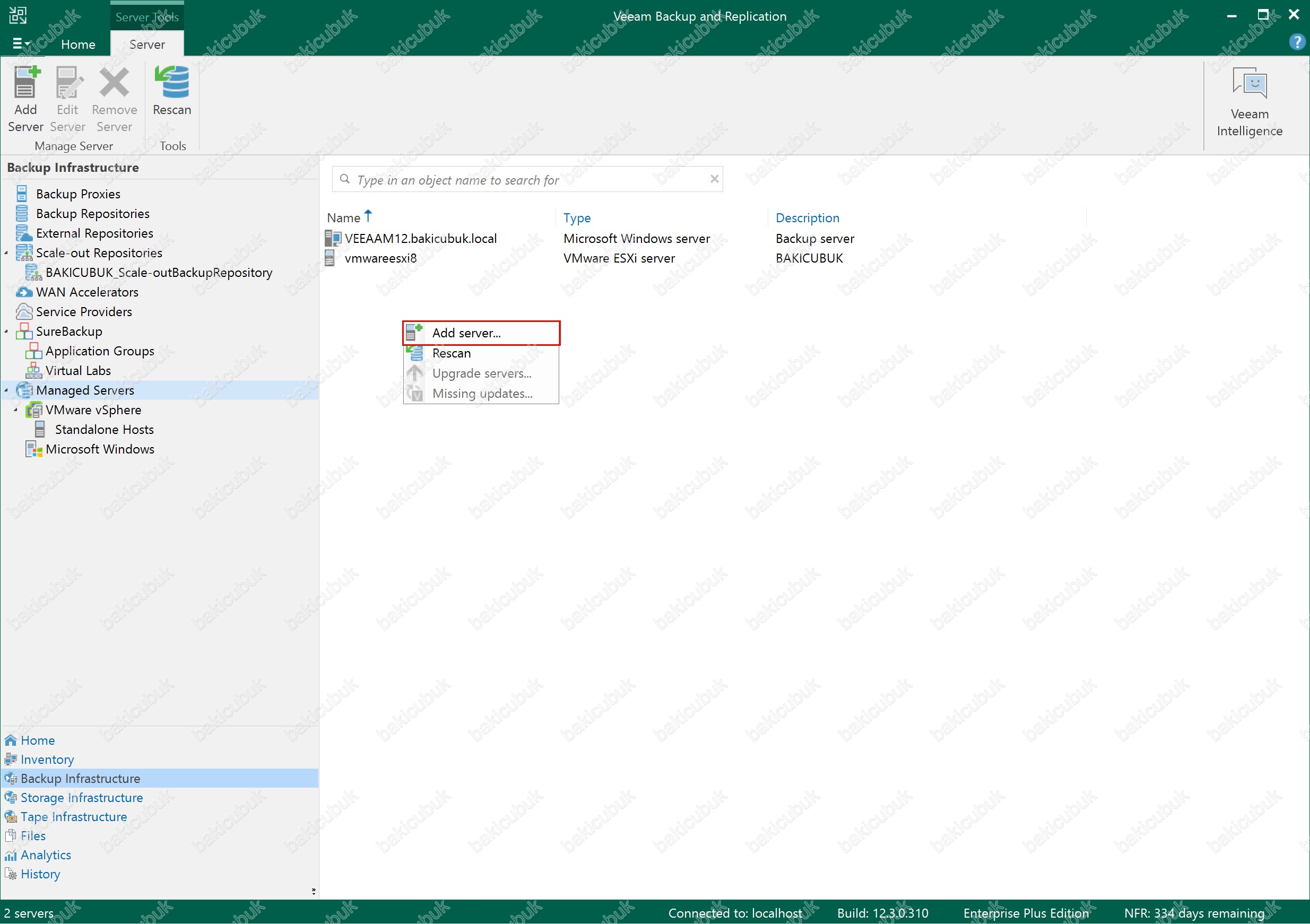Click the BAKICUBUK description cell
The width and height of the screenshot is (1310, 924).
click(809, 258)
